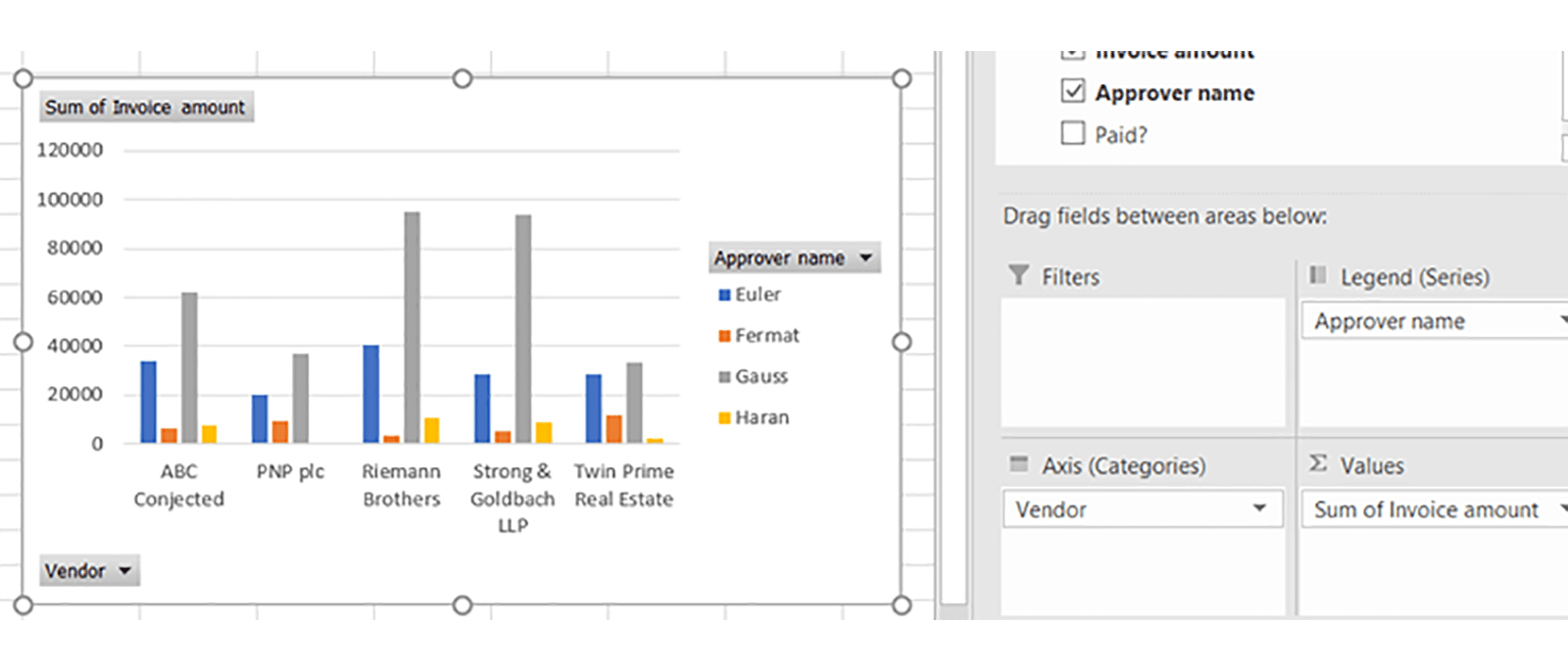
Task: Click the Sum of Invoice amount chart button
Action: pos(146,107)
